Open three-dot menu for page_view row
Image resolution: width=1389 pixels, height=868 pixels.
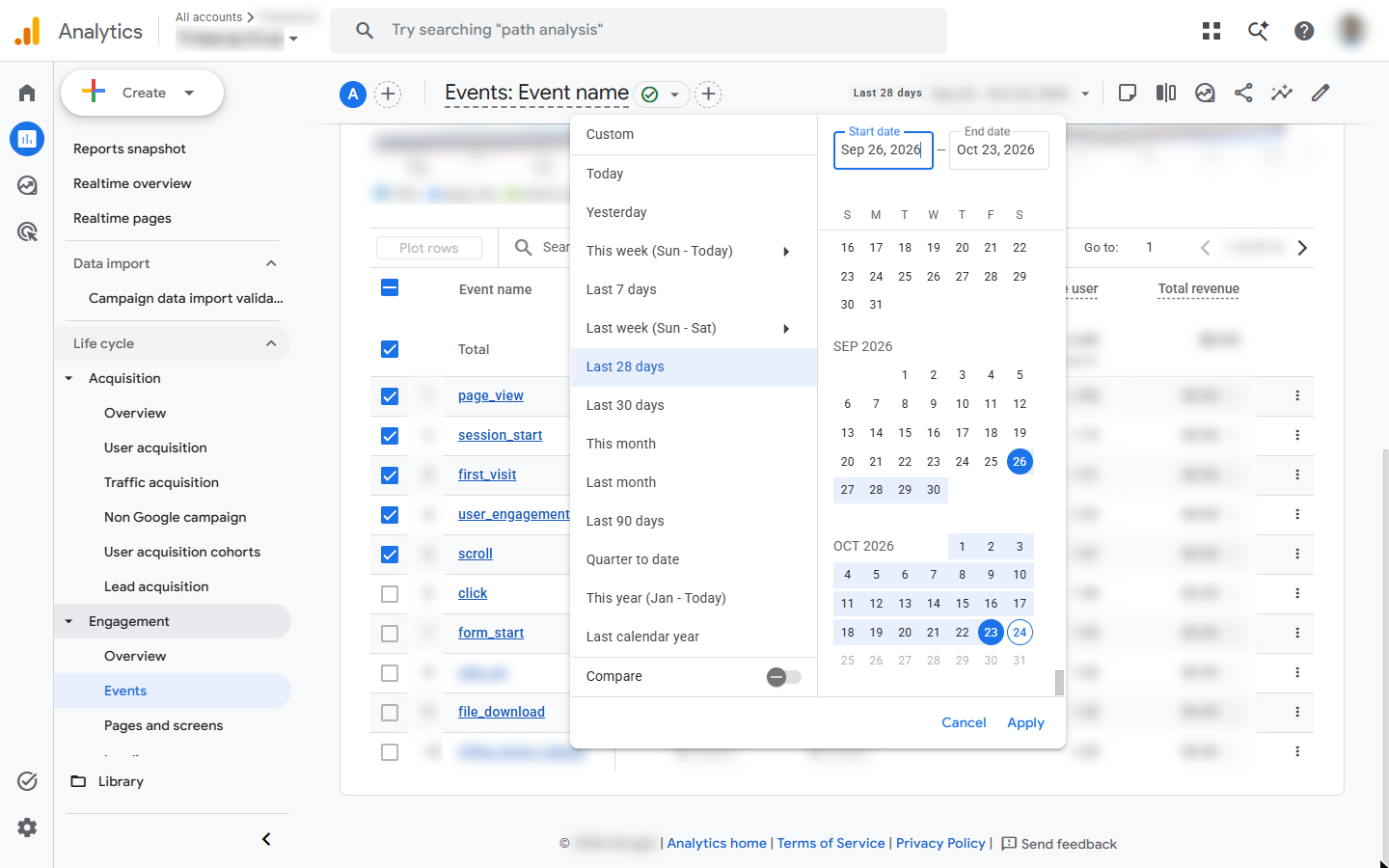click(x=1297, y=396)
